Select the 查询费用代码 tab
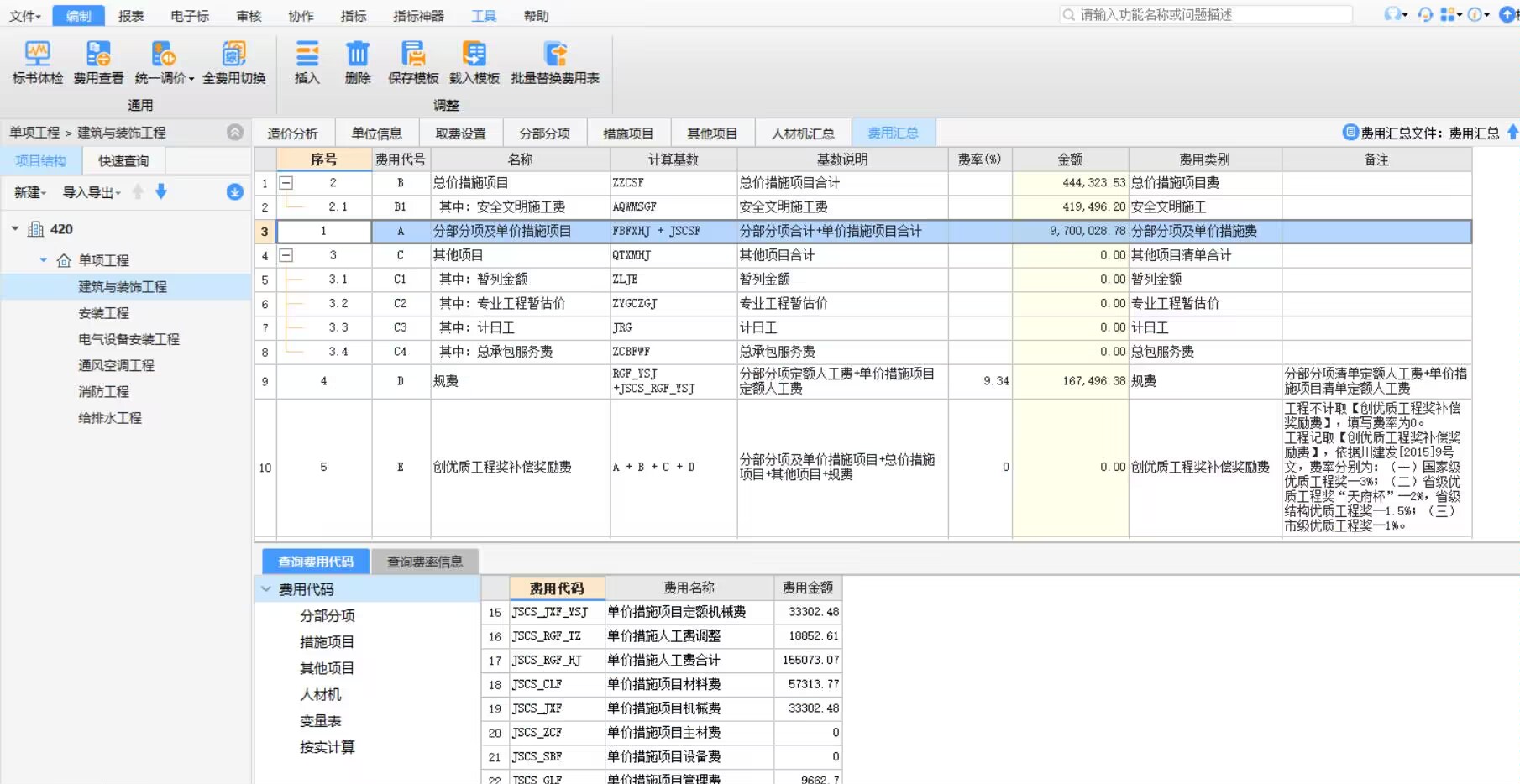This screenshot has height=784, width=1520. (316, 562)
